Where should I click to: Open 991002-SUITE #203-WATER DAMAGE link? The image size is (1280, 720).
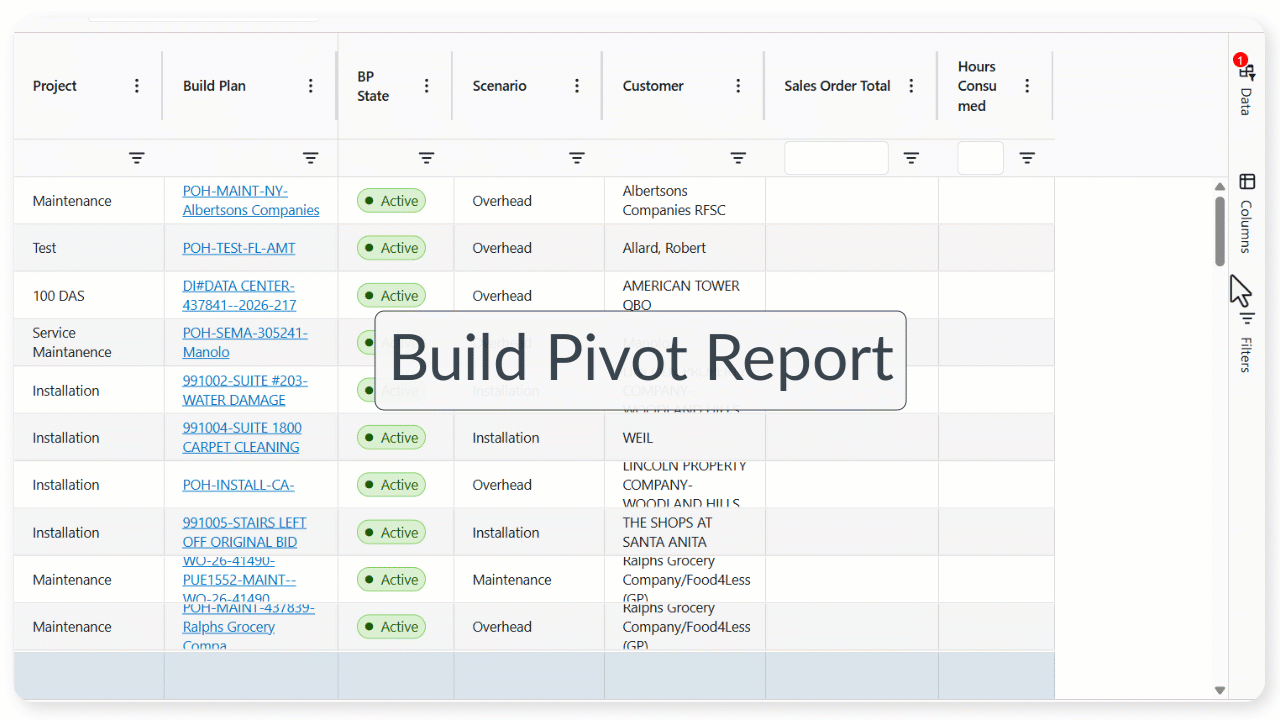[x=245, y=390]
